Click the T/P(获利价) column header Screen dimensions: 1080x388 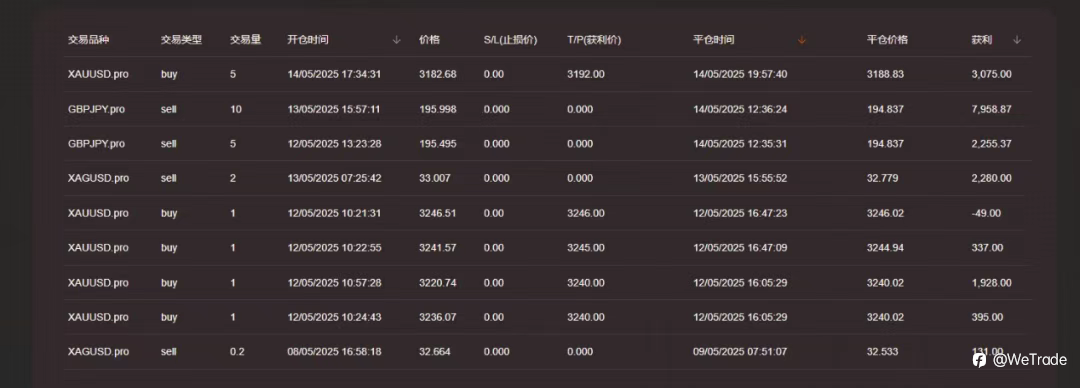pyautogui.click(x=594, y=40)
